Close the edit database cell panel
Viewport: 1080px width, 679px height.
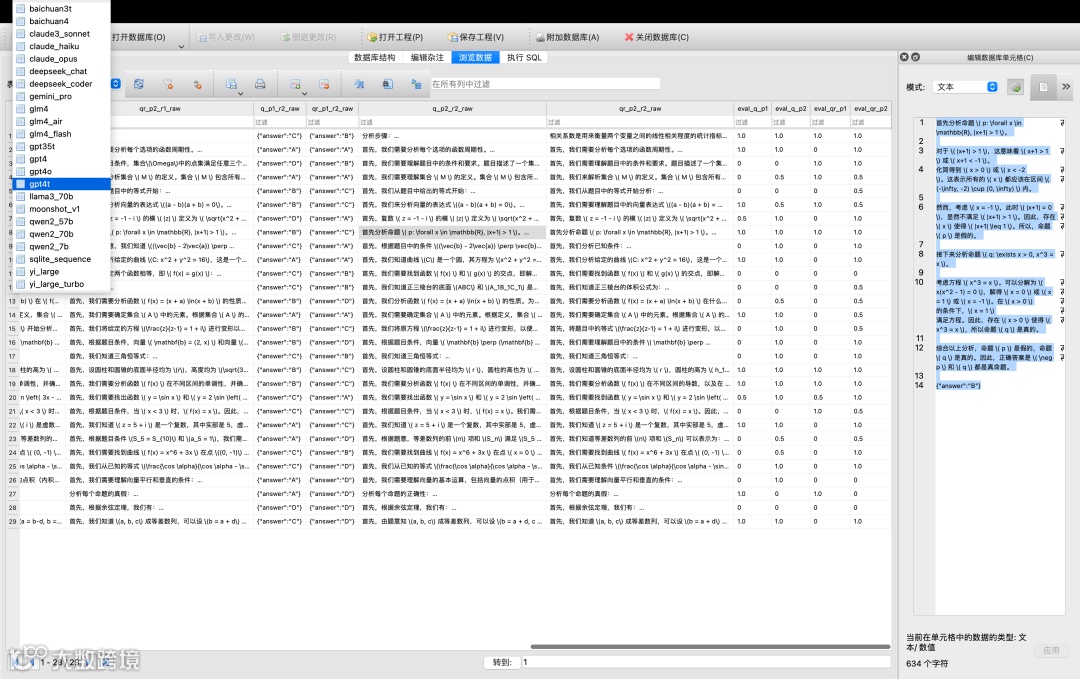(x=904, y=57)
